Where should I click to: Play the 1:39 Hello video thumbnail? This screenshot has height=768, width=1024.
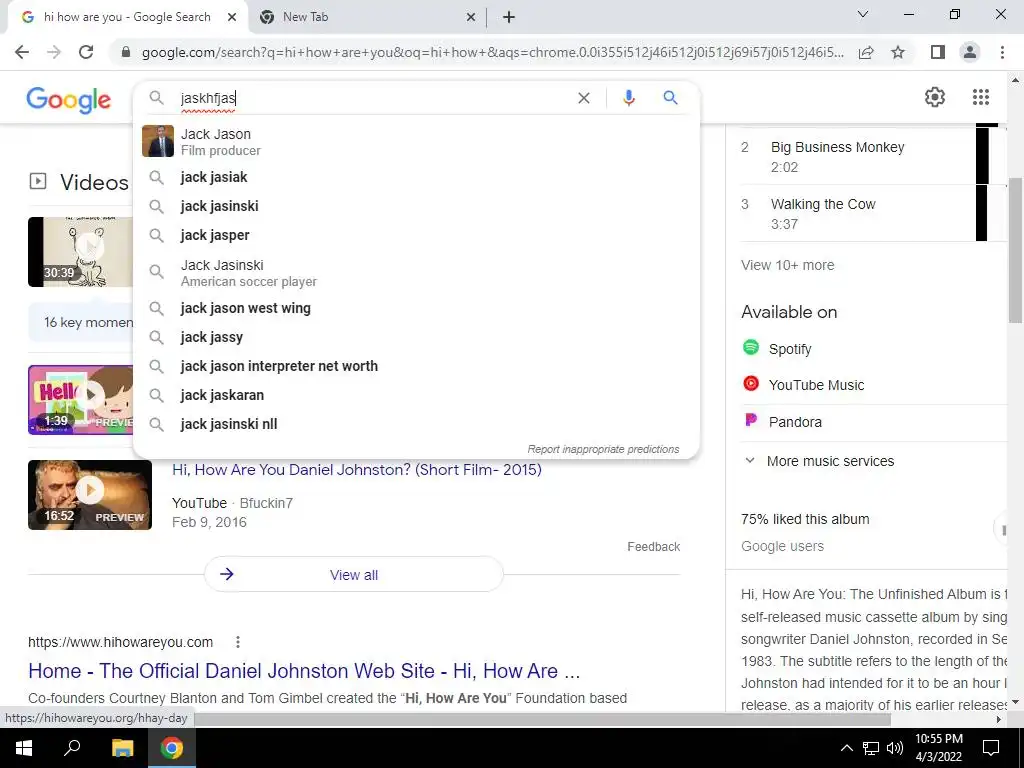81,400
